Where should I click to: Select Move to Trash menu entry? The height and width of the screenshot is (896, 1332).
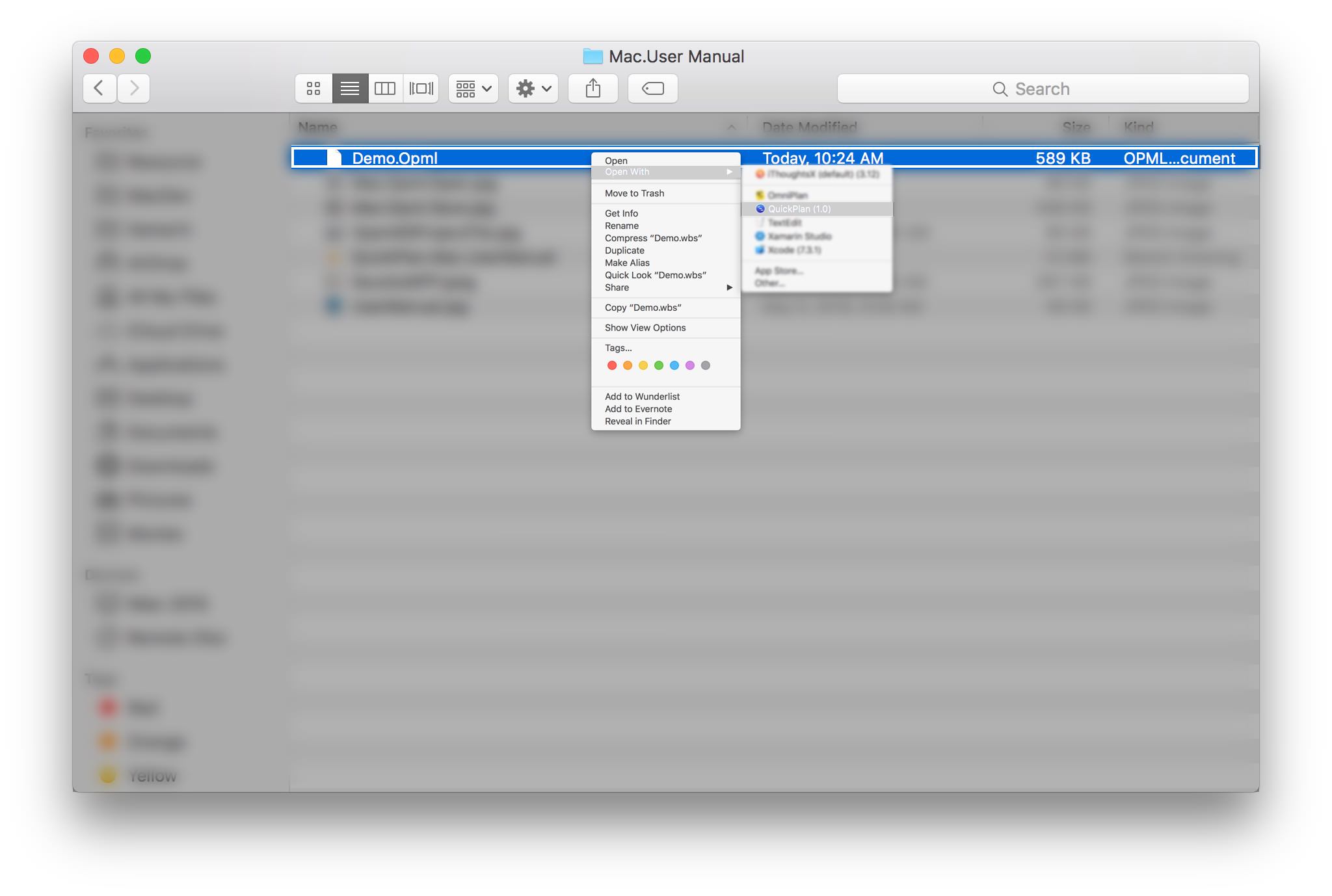[x=634, y=193]
